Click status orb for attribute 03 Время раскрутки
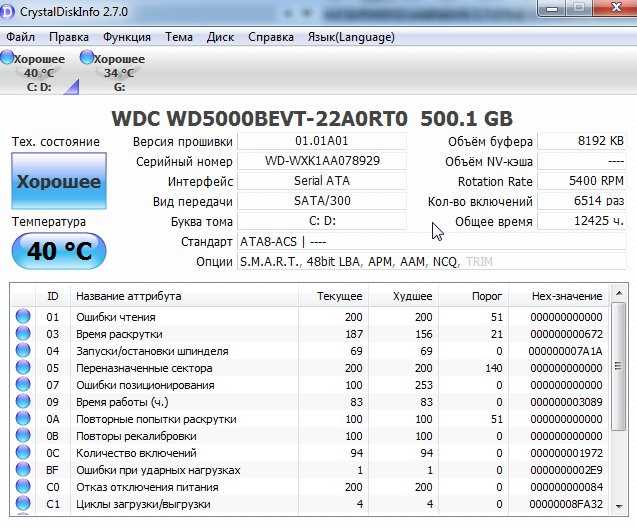This screenshot has height=527, width=637. [x=23, y=334]
